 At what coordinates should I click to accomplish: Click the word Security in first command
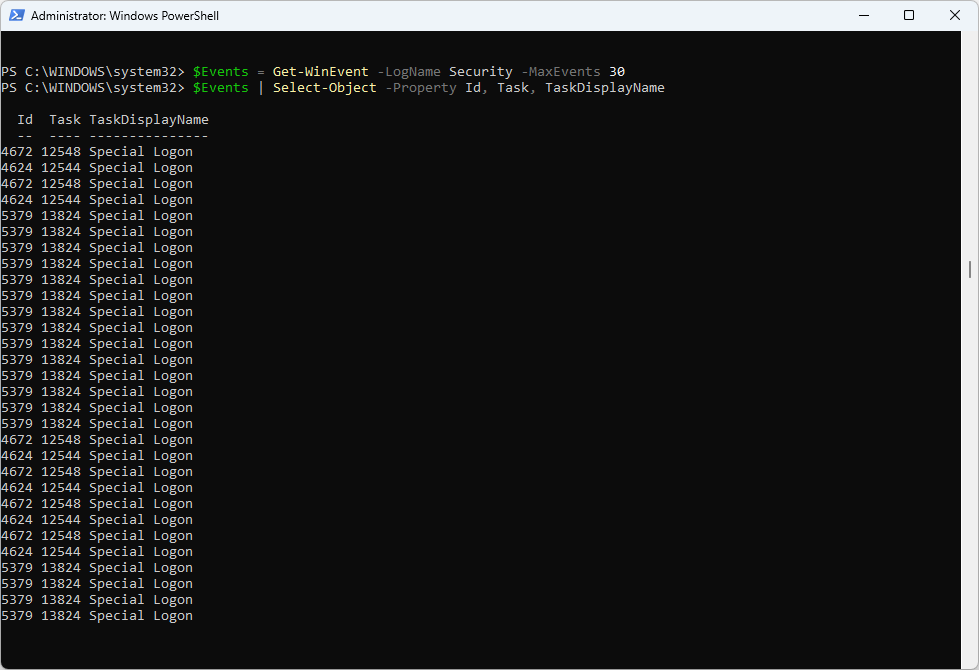coord(480,72)
